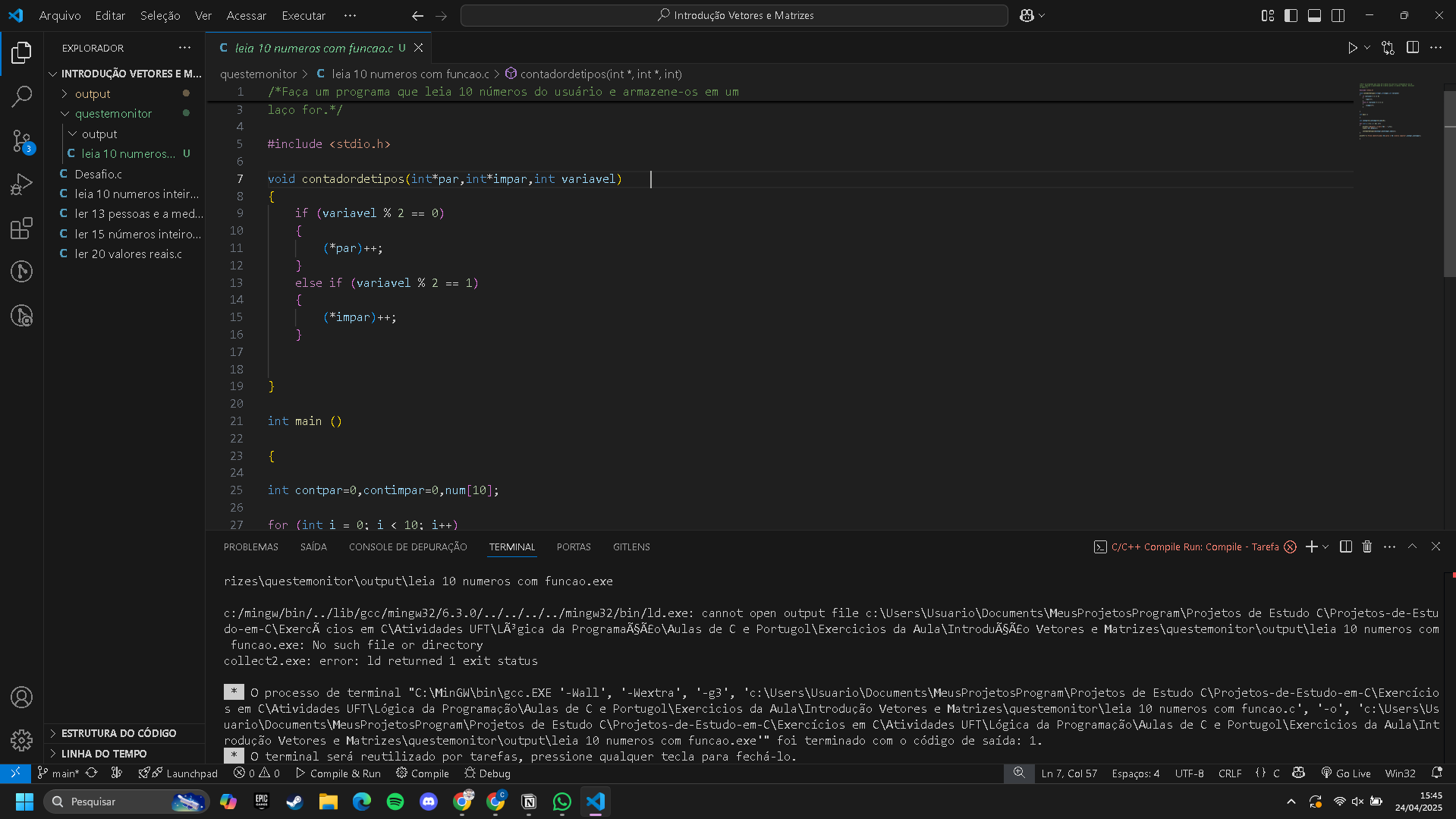Open WhatsApp from Windows taskbar
Viewport: 1456px width, 819px height.
[562, 802]
